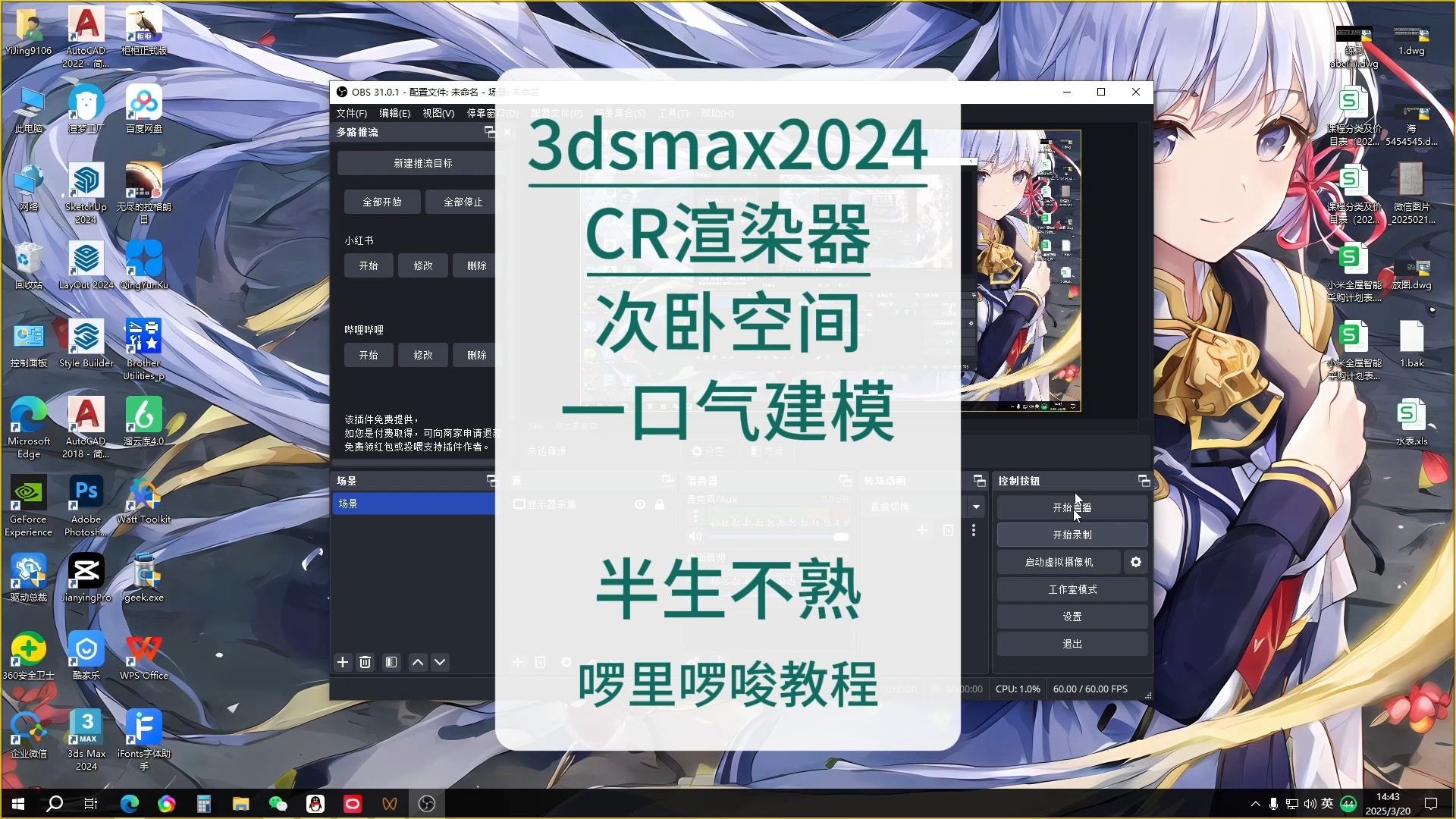Open the 工具(T) menu
The height and width of the screenshot is (819, 1456).
click(x=673, y=113)
